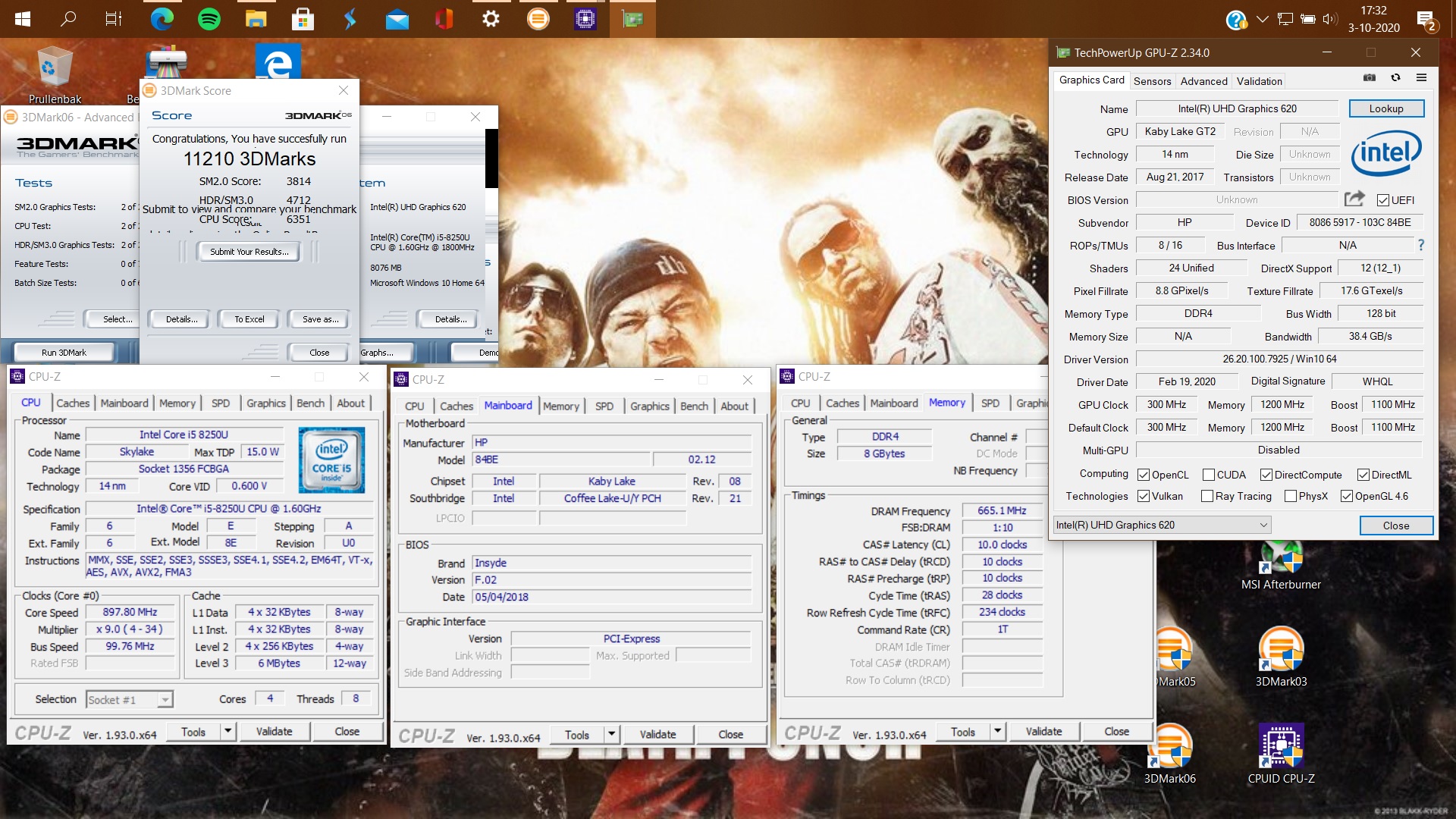The height and width of the screenshot is (819, 1456).
Task: Expand Tools arrow in Memory CPU-Z window
Action: click(x=997, y=731)
